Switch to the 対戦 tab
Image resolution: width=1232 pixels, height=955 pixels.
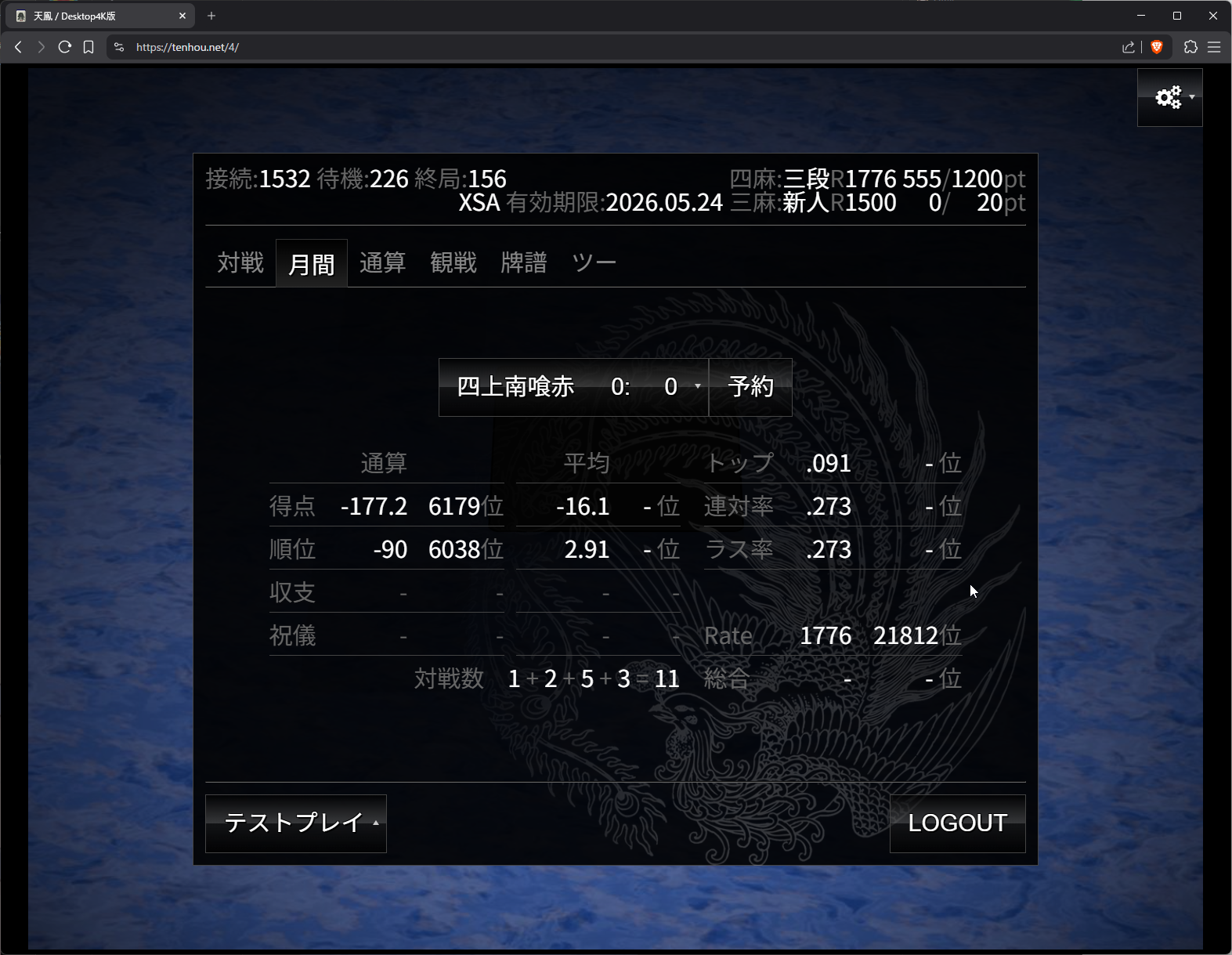coord(240,263)
